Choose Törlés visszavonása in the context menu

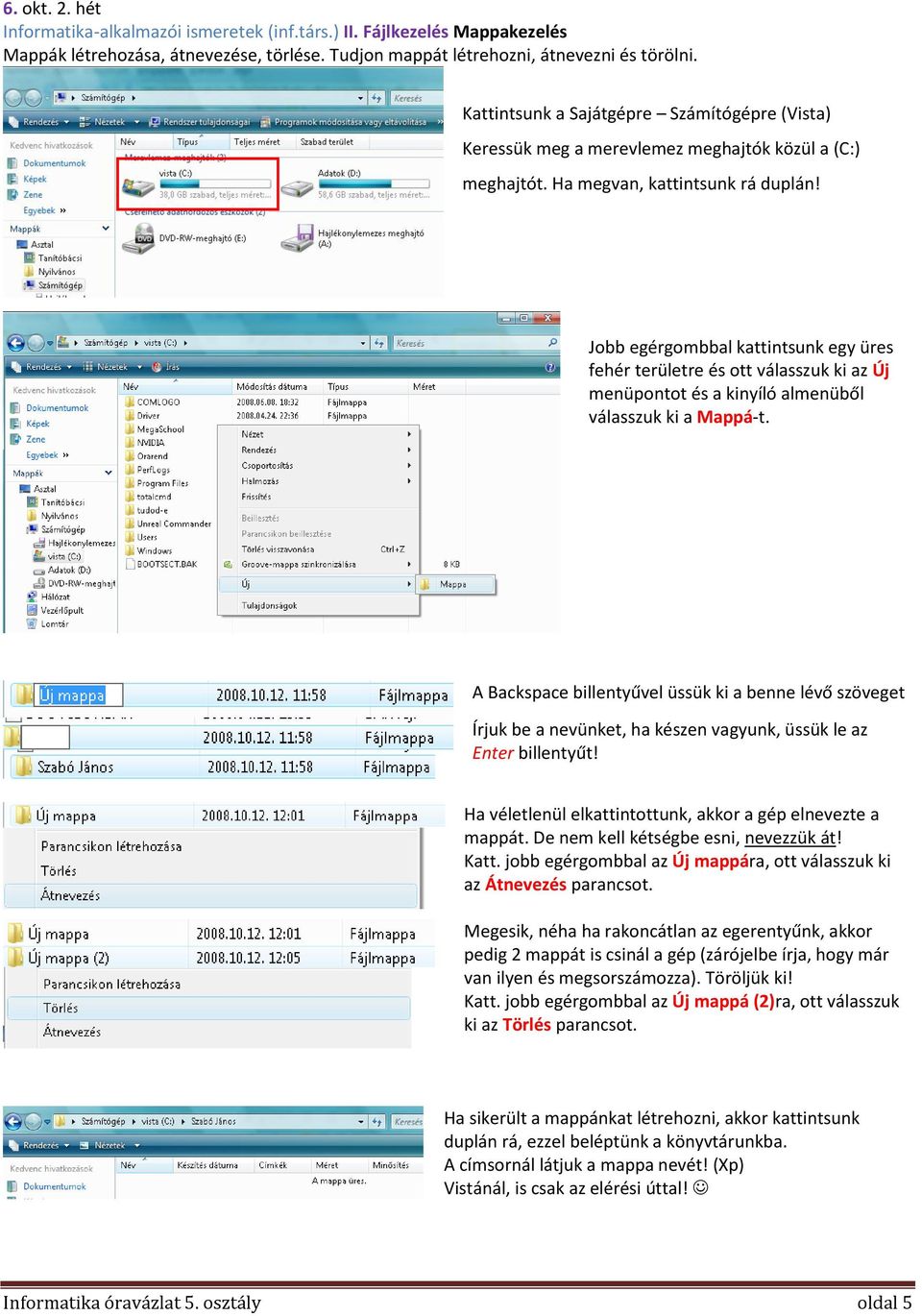click(318, 549)
